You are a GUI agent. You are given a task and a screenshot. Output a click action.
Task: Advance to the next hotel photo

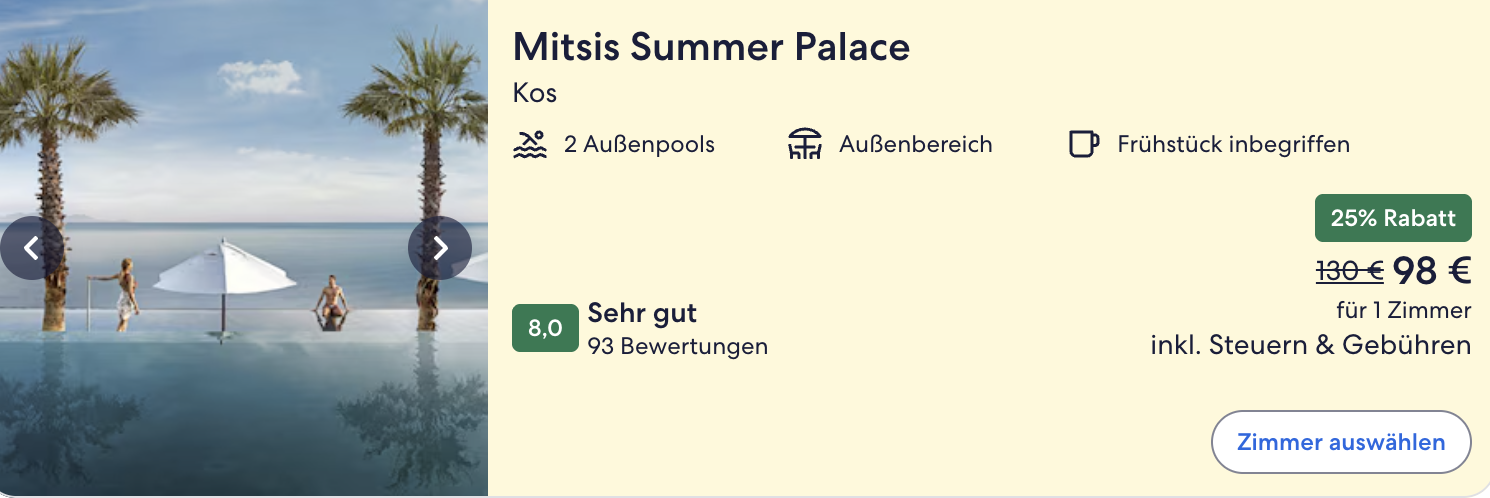coord(440,248)
